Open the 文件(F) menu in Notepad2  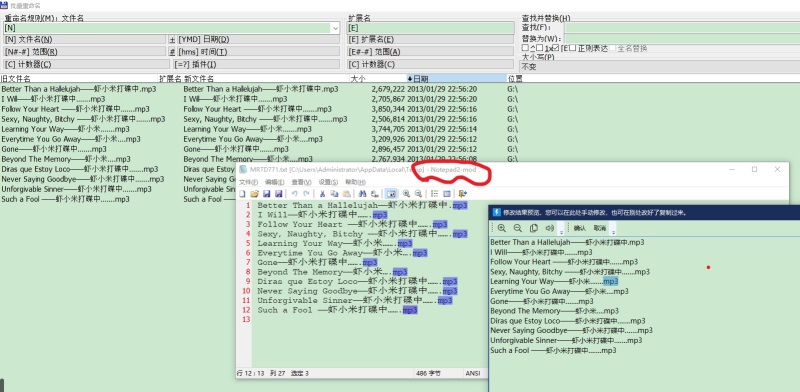point(248,182)
